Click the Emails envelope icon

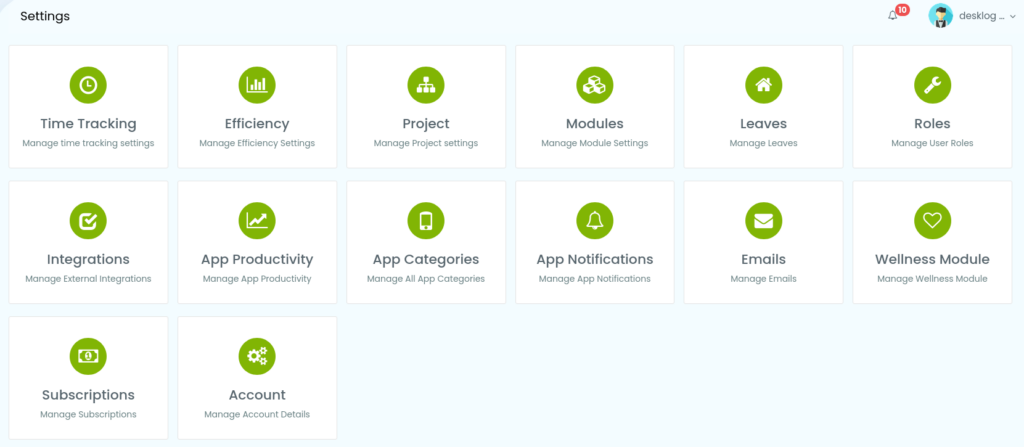763,221
